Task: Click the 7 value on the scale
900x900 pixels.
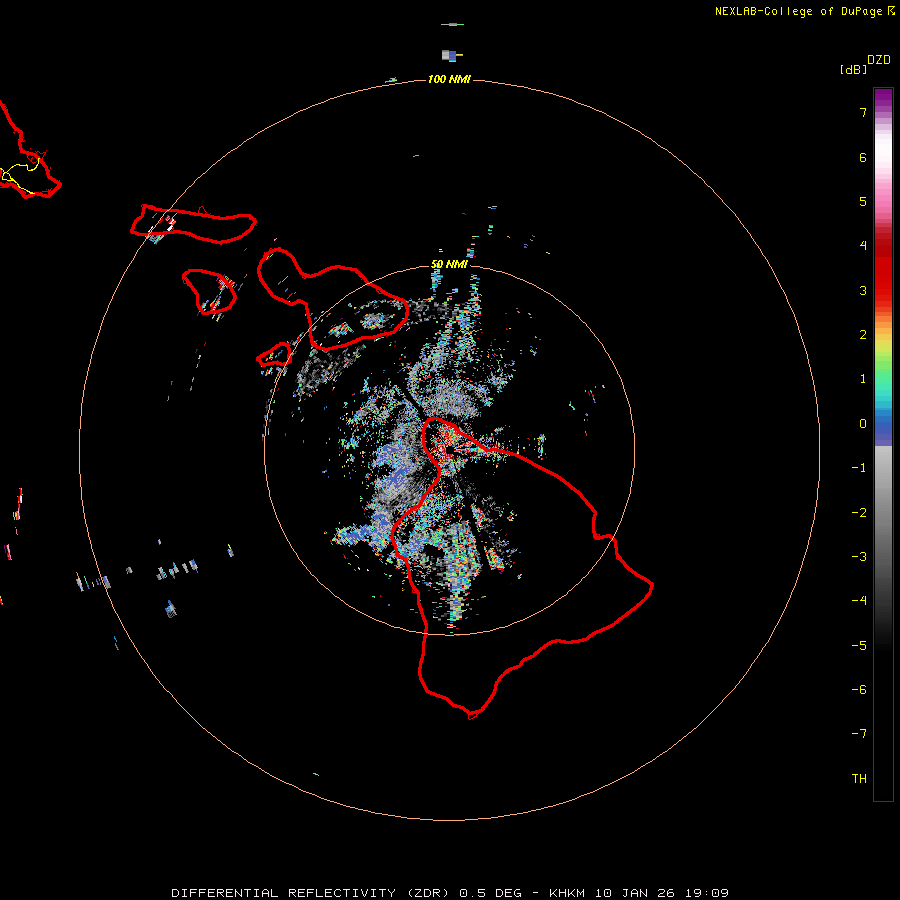Action: pyautogui.click(x=863, y=112)
